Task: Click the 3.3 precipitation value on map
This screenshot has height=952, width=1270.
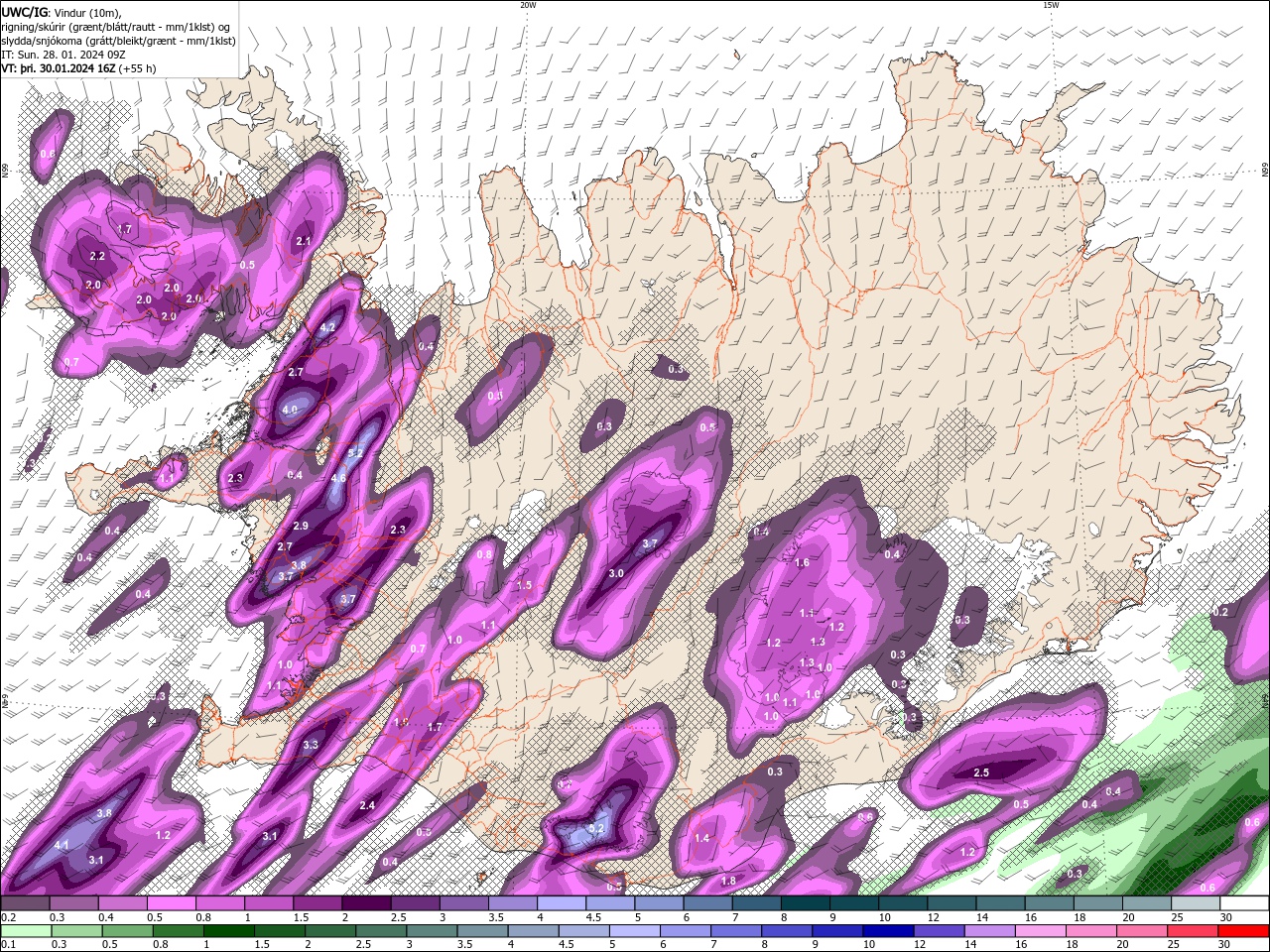Action: [x=311, y=745]
